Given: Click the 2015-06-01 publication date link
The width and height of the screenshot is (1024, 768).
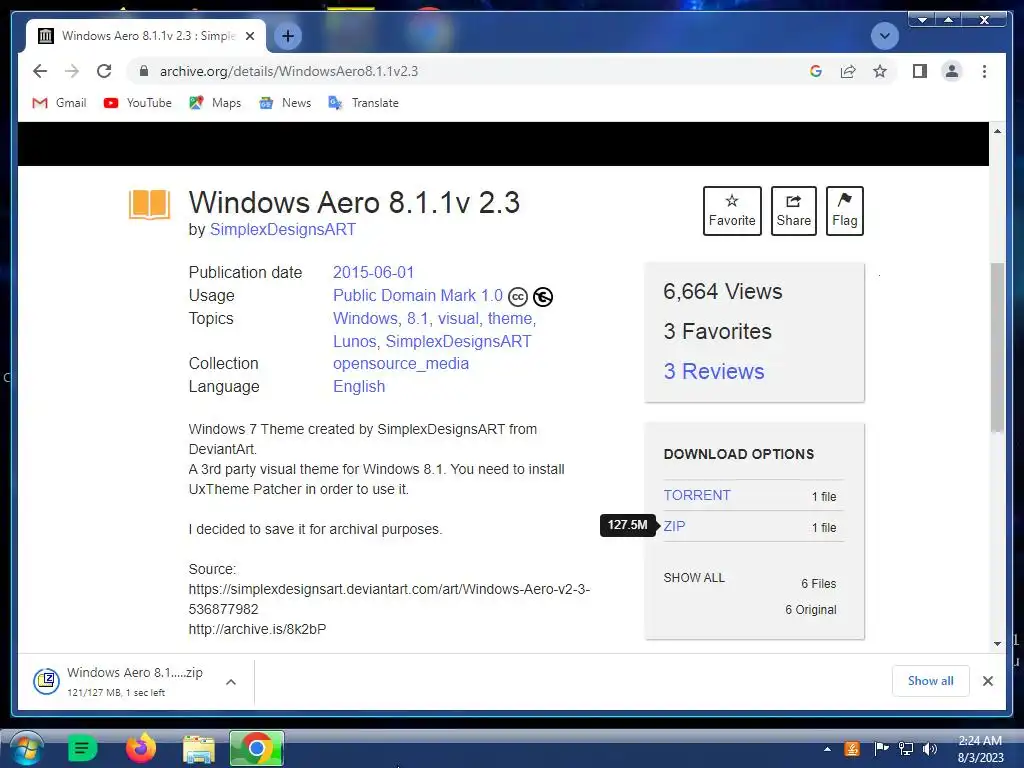Looking at the screenshot, I should 374,272.
